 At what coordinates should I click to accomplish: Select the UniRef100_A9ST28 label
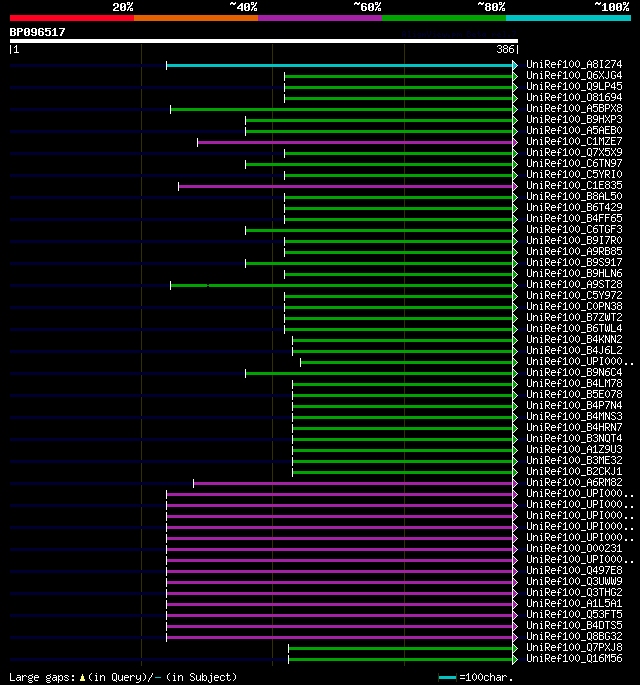point(574,284)
